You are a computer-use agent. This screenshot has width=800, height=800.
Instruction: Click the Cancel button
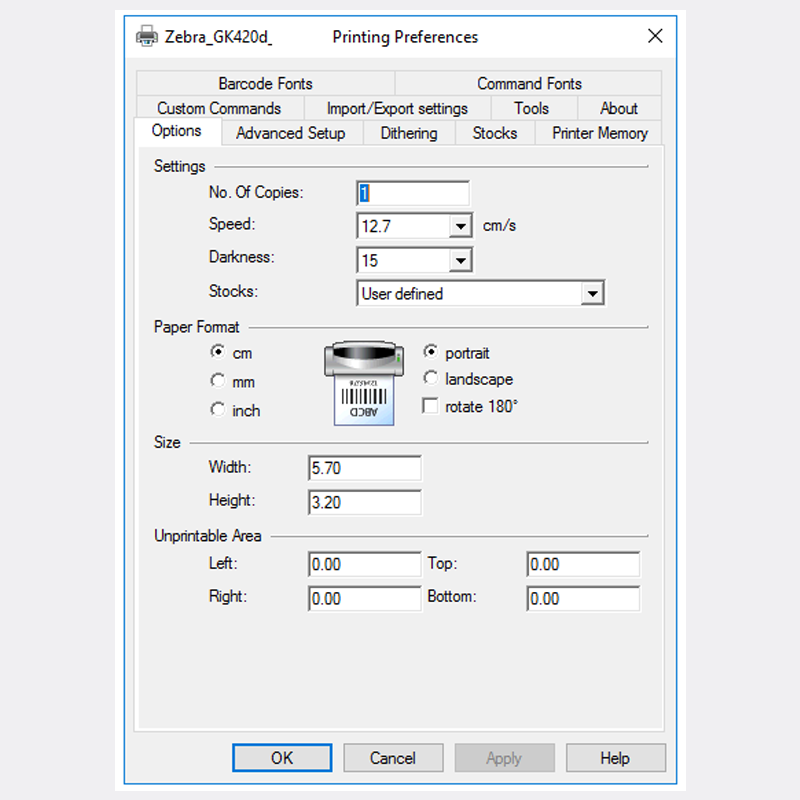(x=392, y=758)
